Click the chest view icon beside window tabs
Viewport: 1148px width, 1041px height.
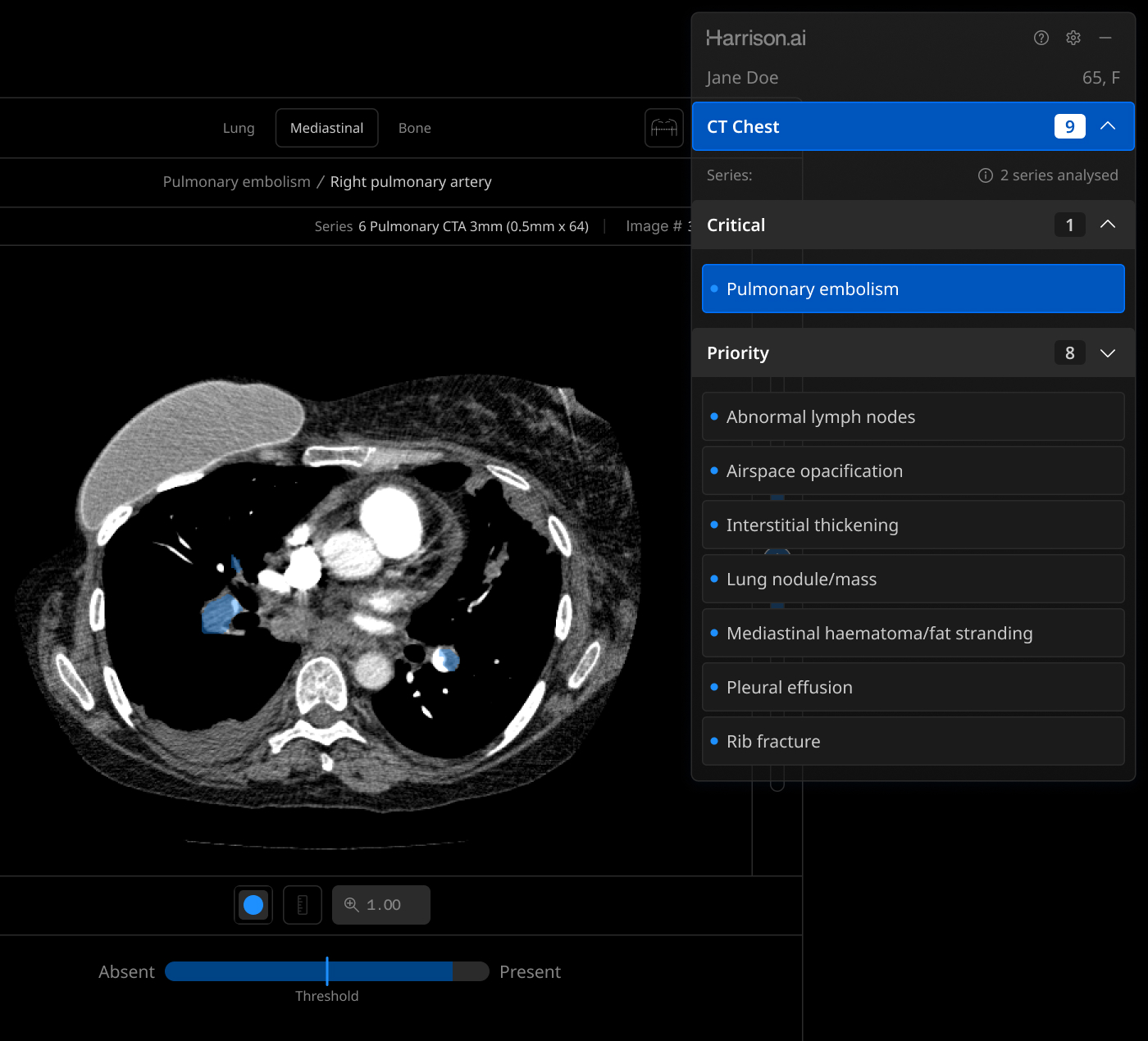click(664, 128)
